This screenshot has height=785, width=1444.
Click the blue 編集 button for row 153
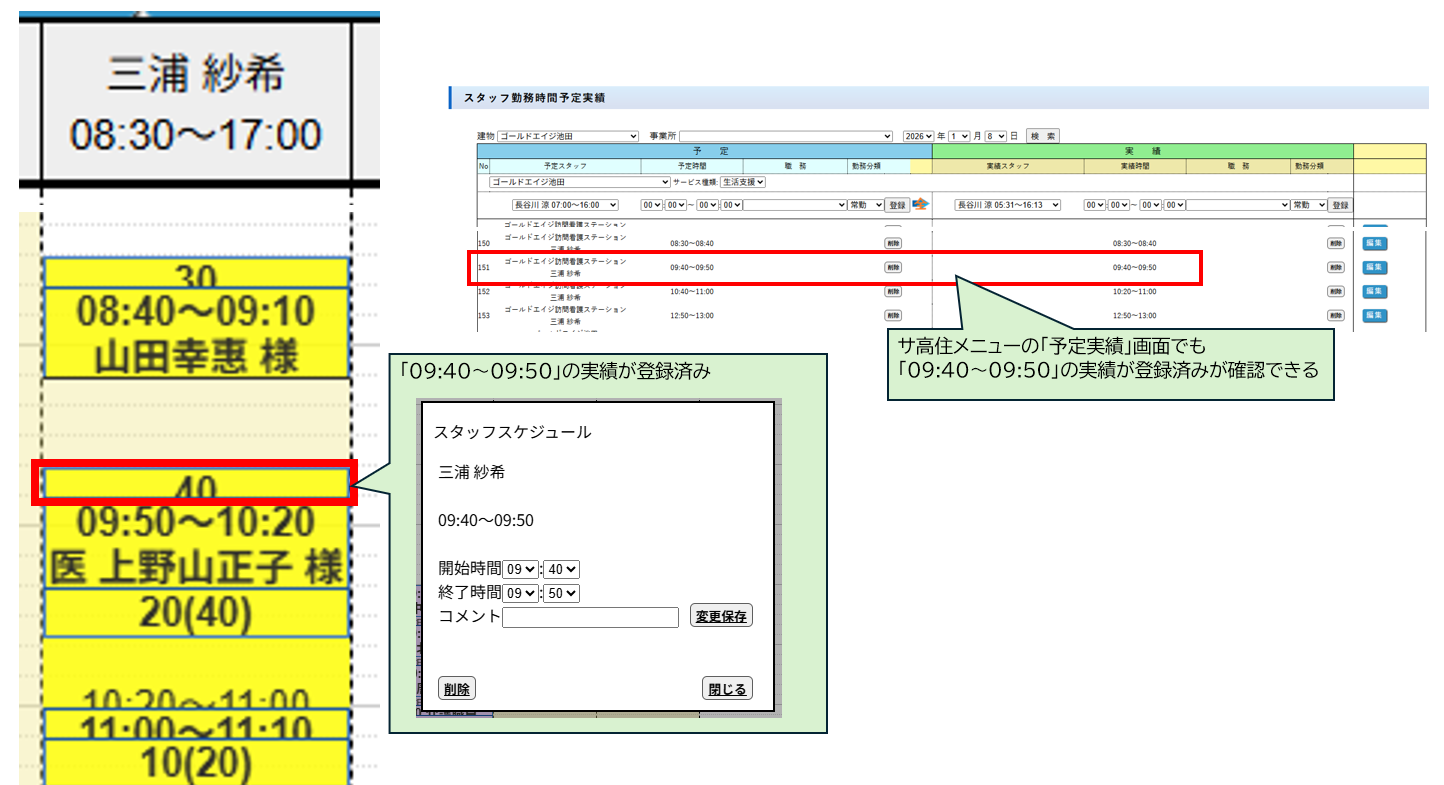click(1375, 315)
